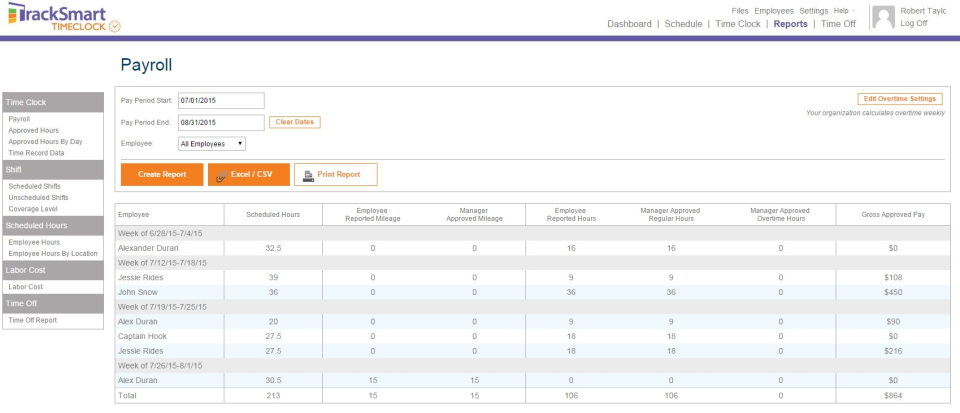Click the Excel / CSV export button
This screenshot has height=413, width=960.
(249, 174)
